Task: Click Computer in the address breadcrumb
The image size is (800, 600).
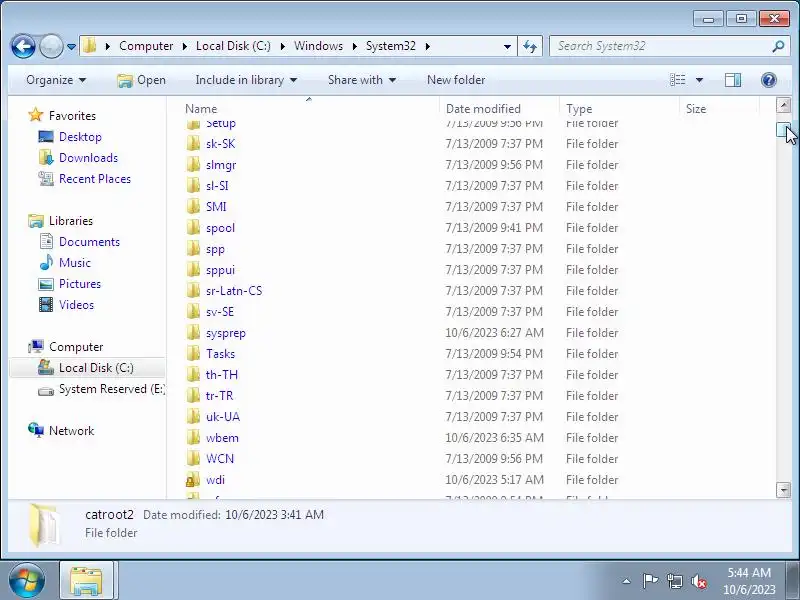Action: tap(146, 46)
